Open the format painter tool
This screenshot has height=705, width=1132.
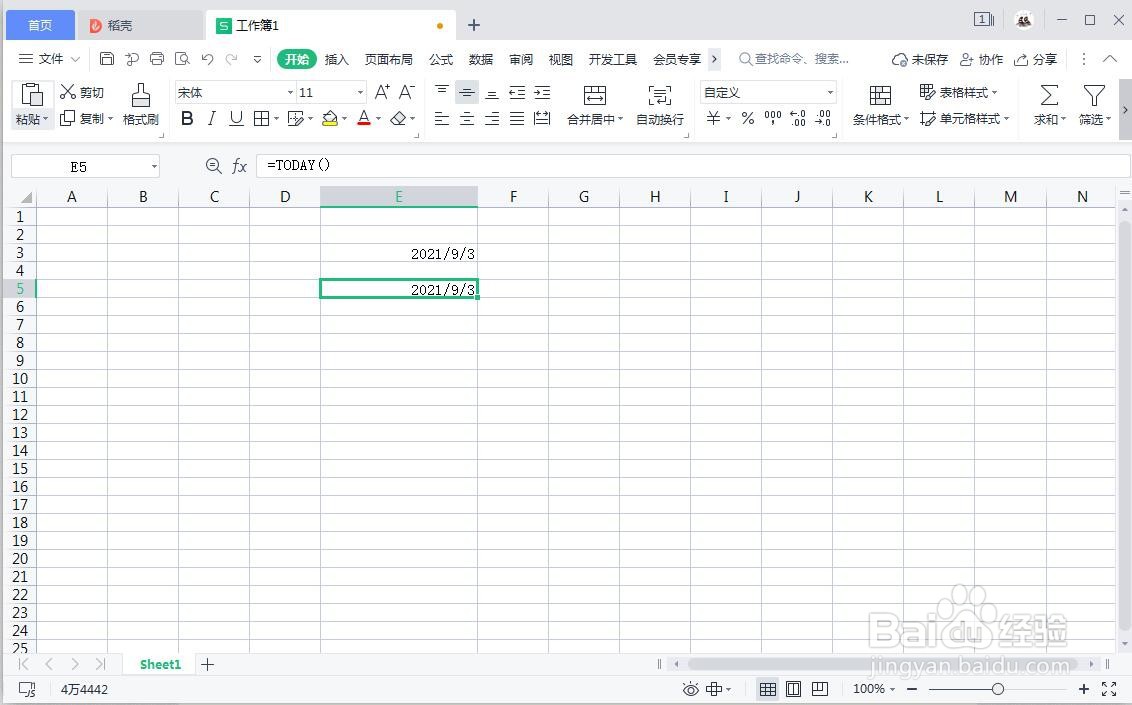[x=140, y=105]
